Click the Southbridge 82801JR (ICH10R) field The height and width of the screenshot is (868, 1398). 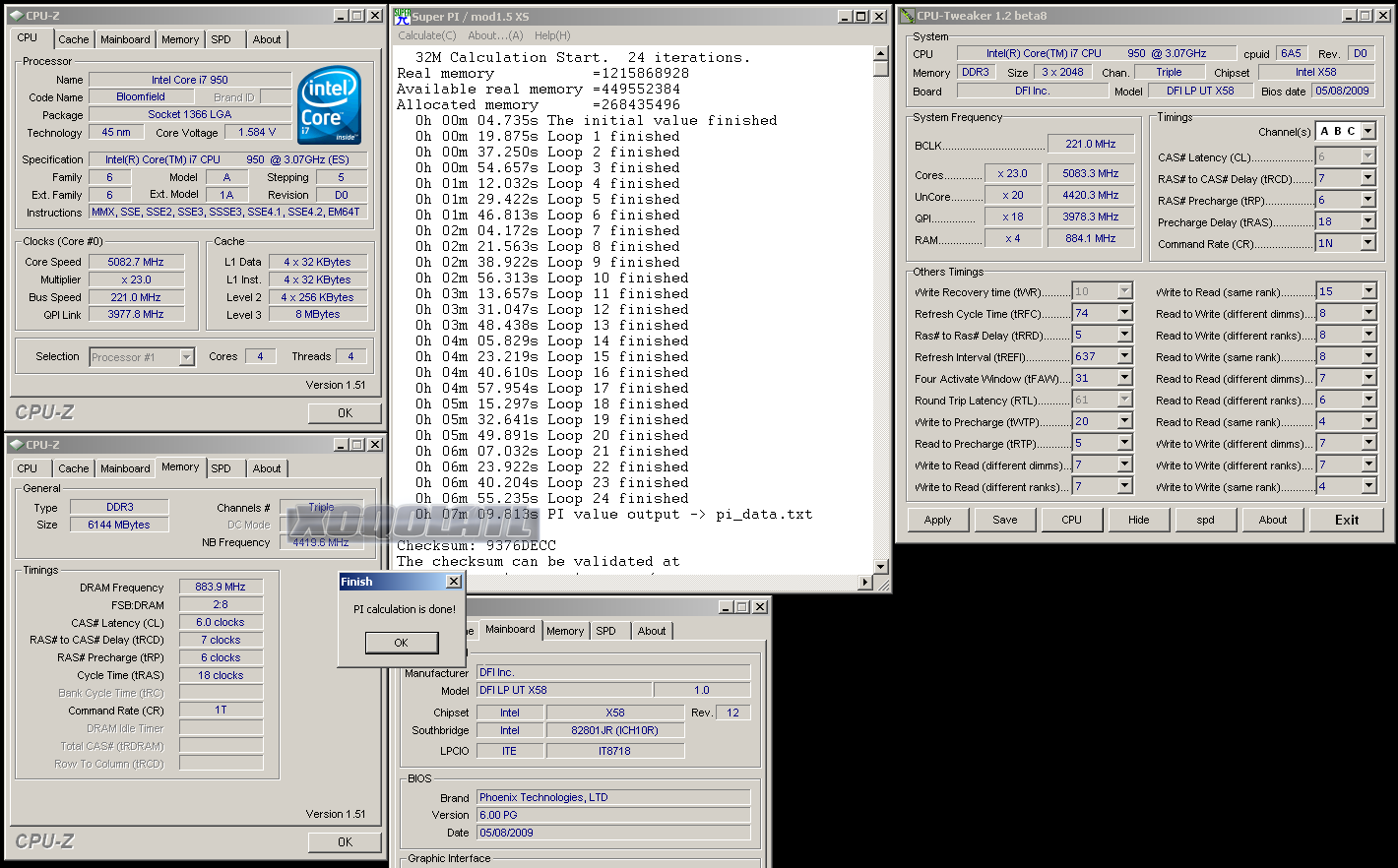[614, 730]
